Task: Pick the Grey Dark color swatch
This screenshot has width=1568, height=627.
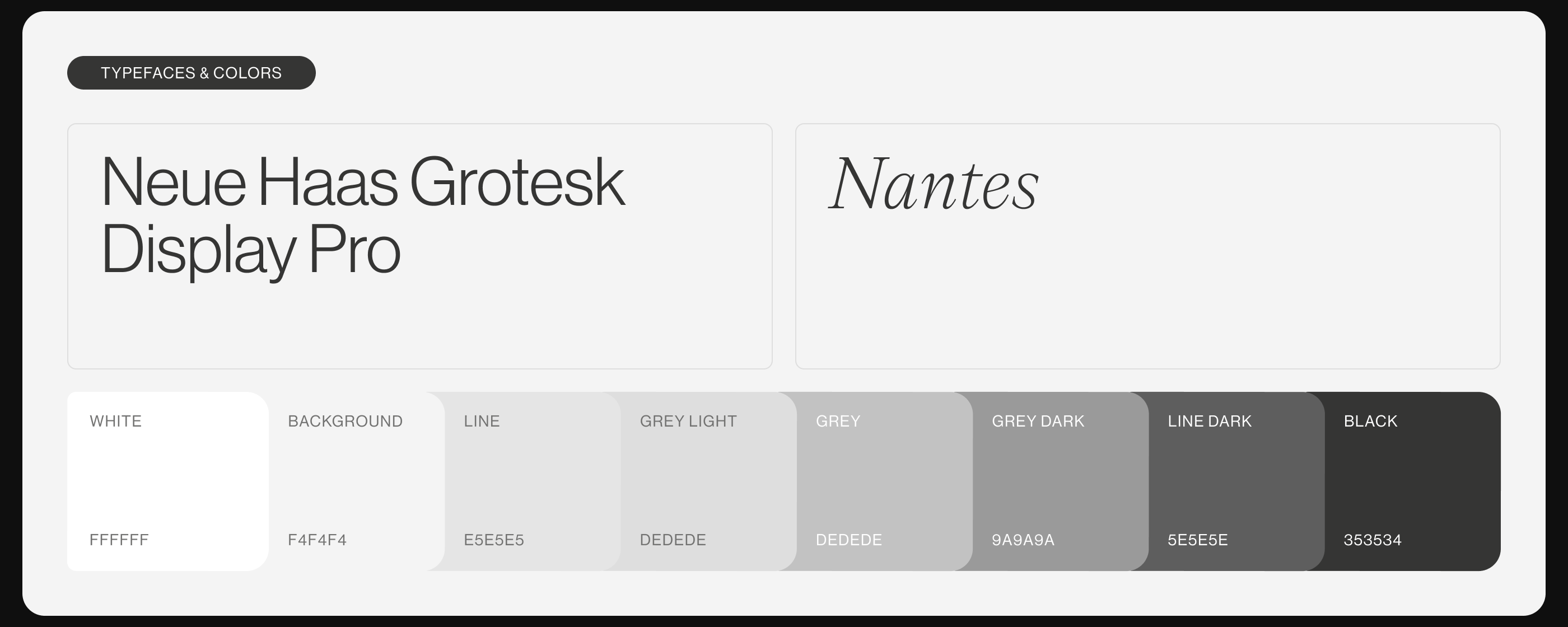Action: point(1060,481)
